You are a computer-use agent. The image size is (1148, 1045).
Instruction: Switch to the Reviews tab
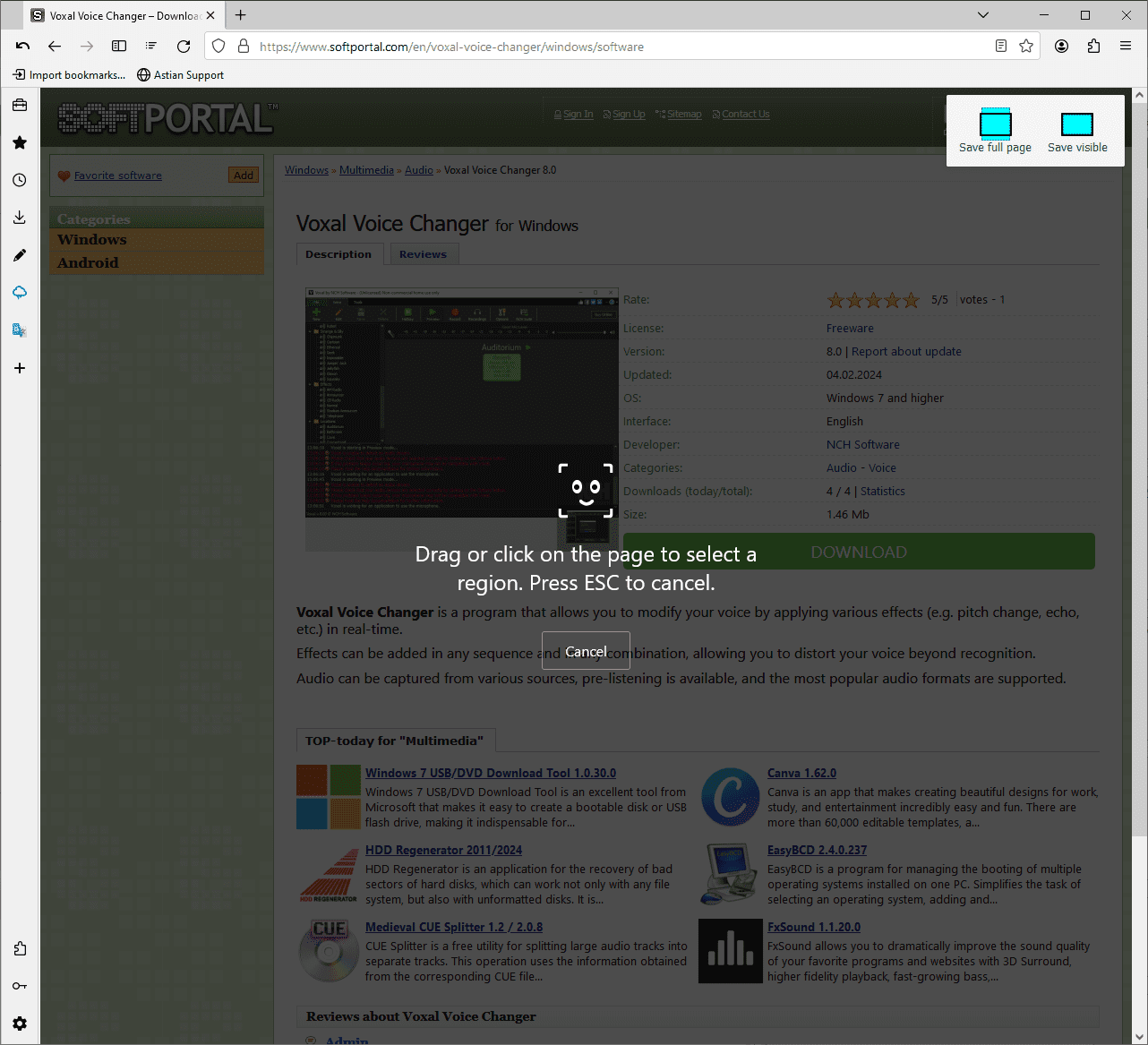pos(423,254)
